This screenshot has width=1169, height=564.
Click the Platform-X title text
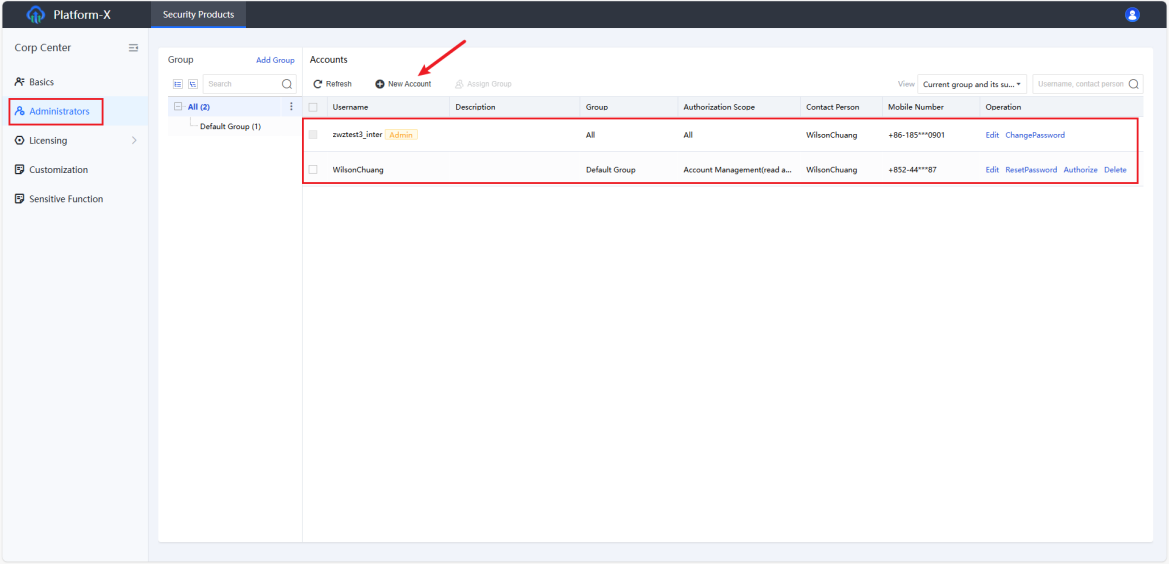click(x=82, y=14)
